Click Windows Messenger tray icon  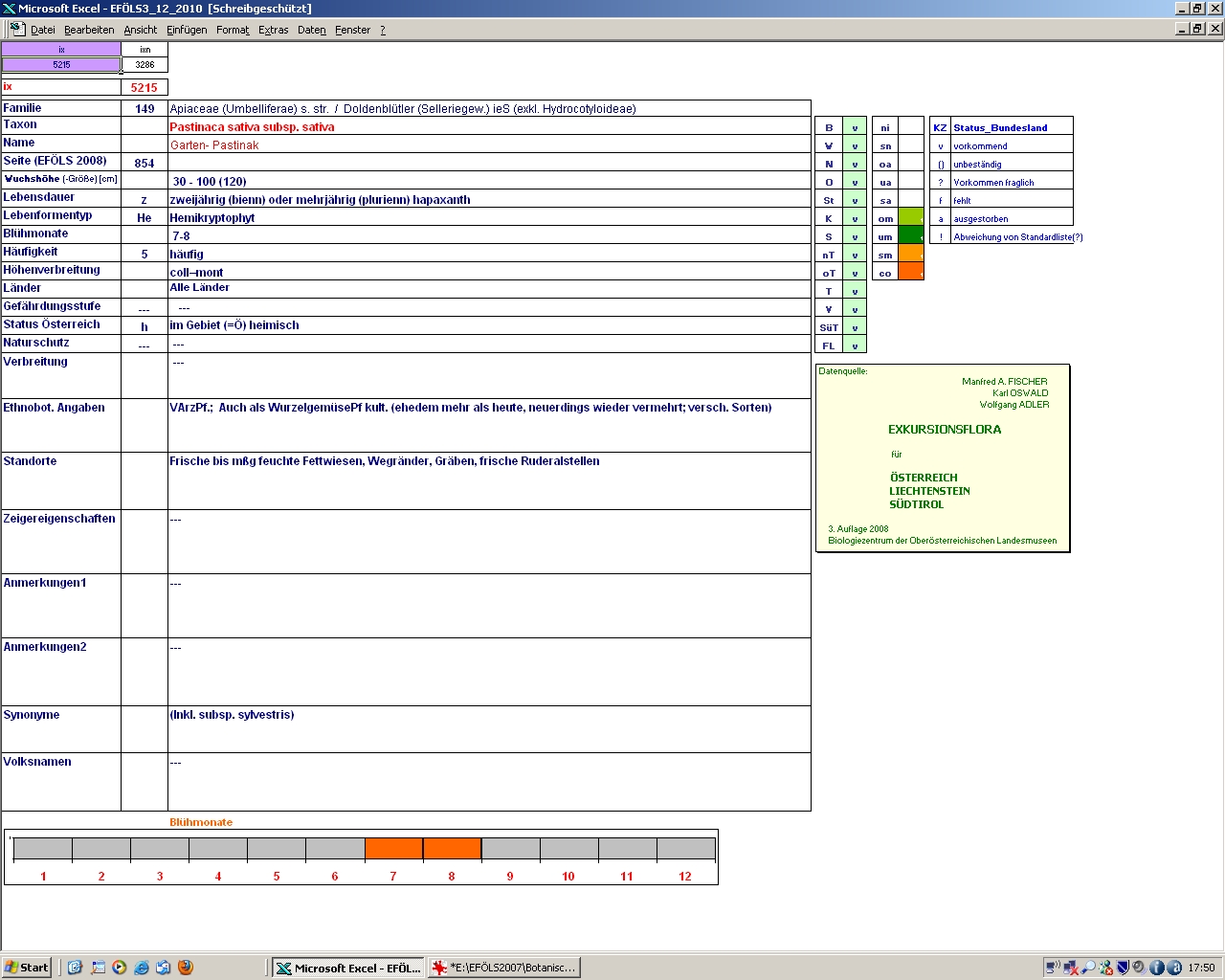click(x=1105, y=968)
